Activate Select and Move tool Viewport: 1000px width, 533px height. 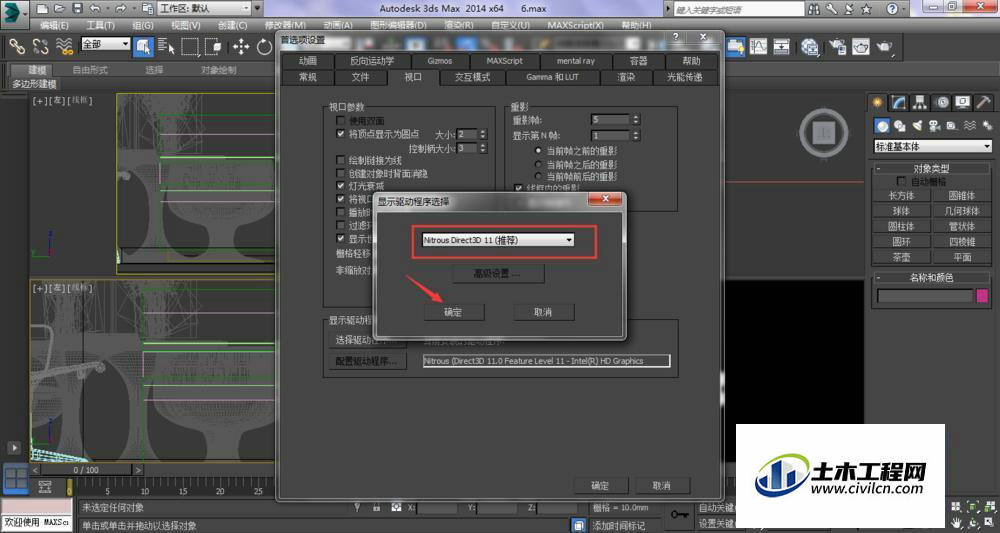(241, 47)
